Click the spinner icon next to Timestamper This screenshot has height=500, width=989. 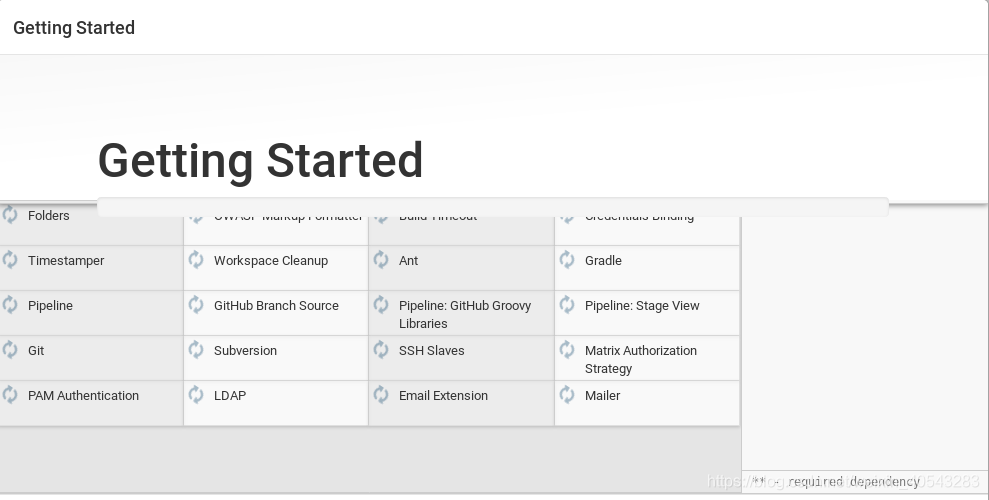(10, 260)
